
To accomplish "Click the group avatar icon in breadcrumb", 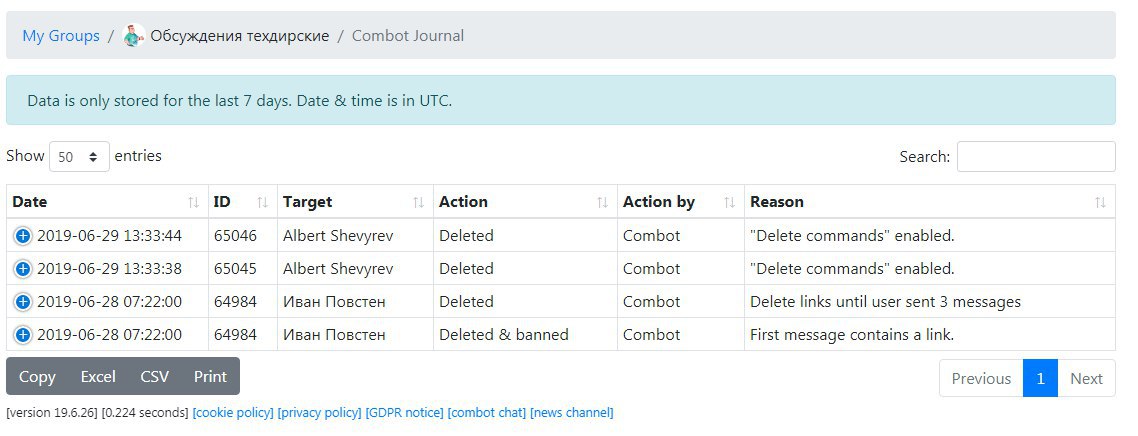I will tap(134, 36).
